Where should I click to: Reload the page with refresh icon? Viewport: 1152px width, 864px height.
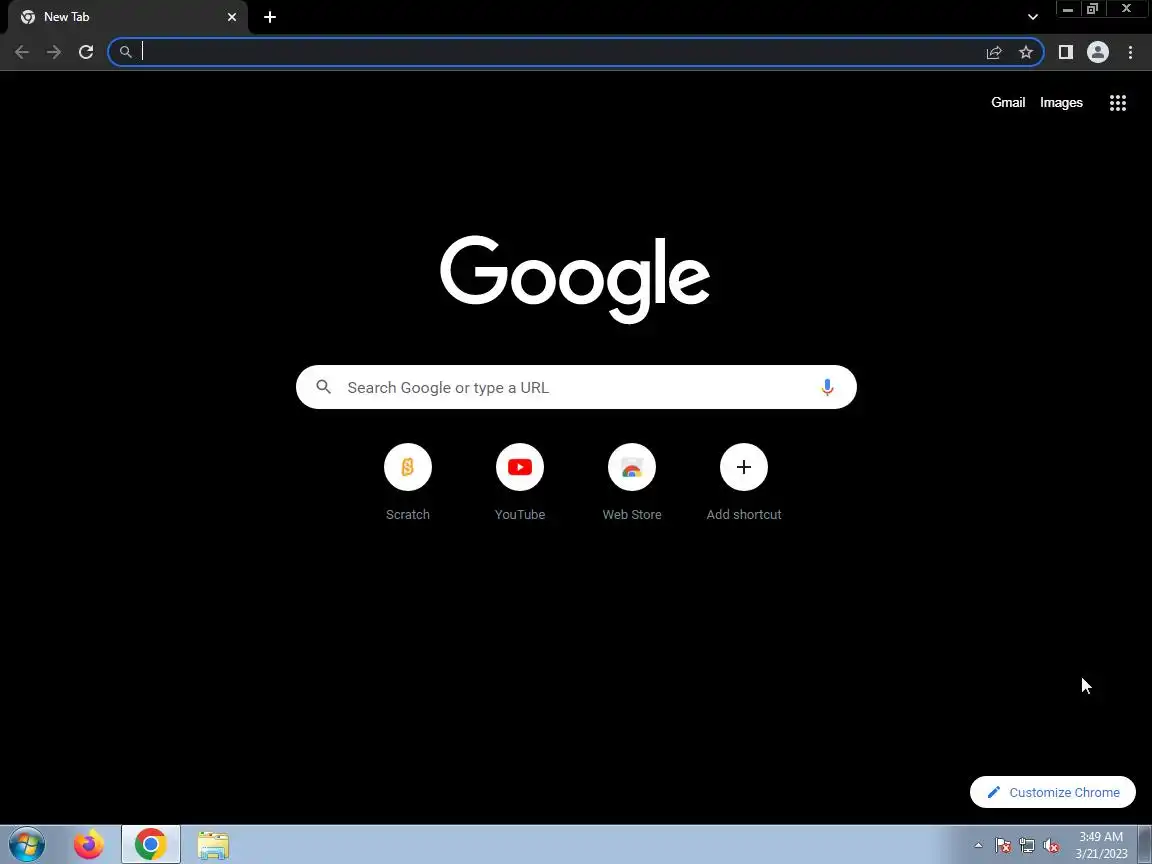point(86,52)
